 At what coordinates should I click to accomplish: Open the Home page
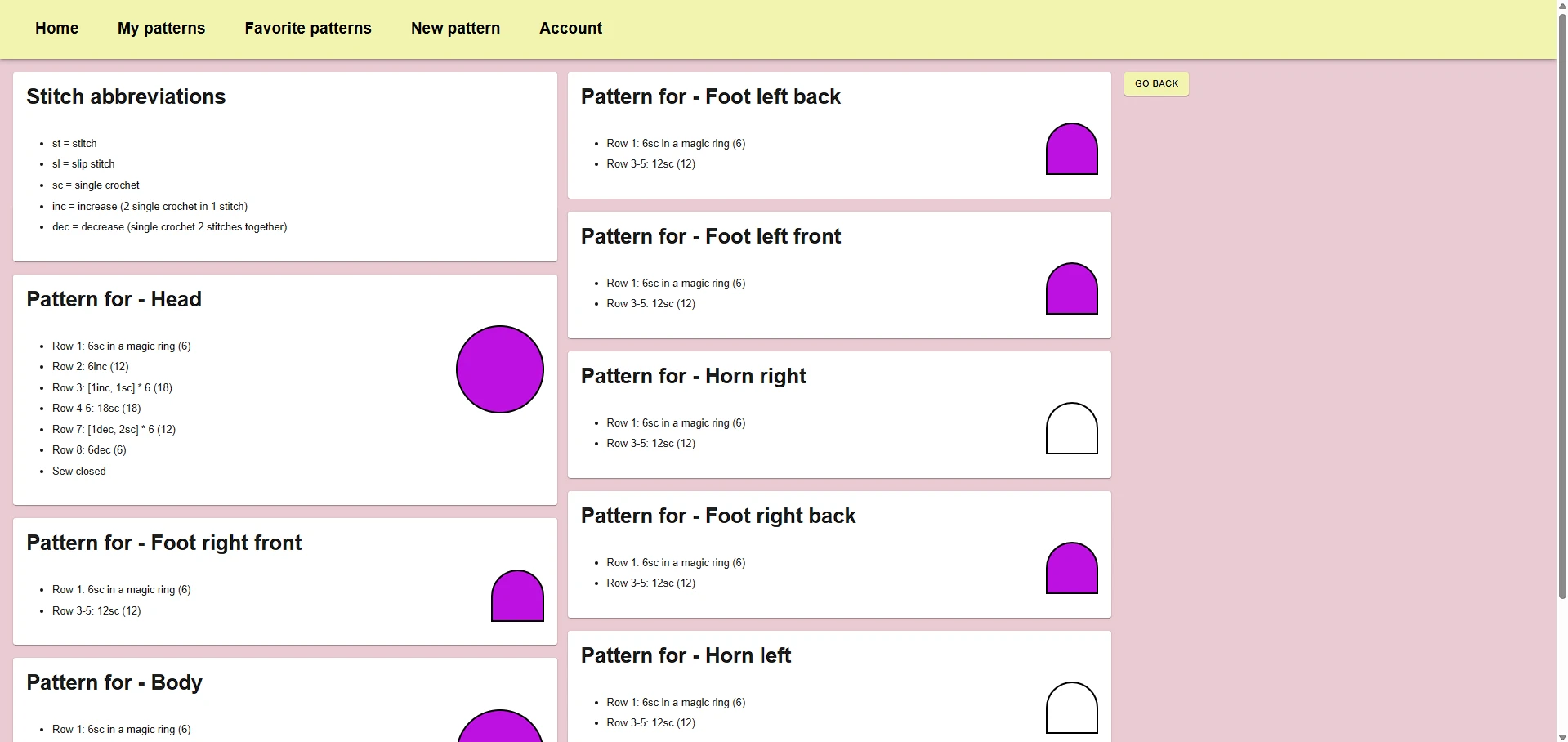coord(56,28)
